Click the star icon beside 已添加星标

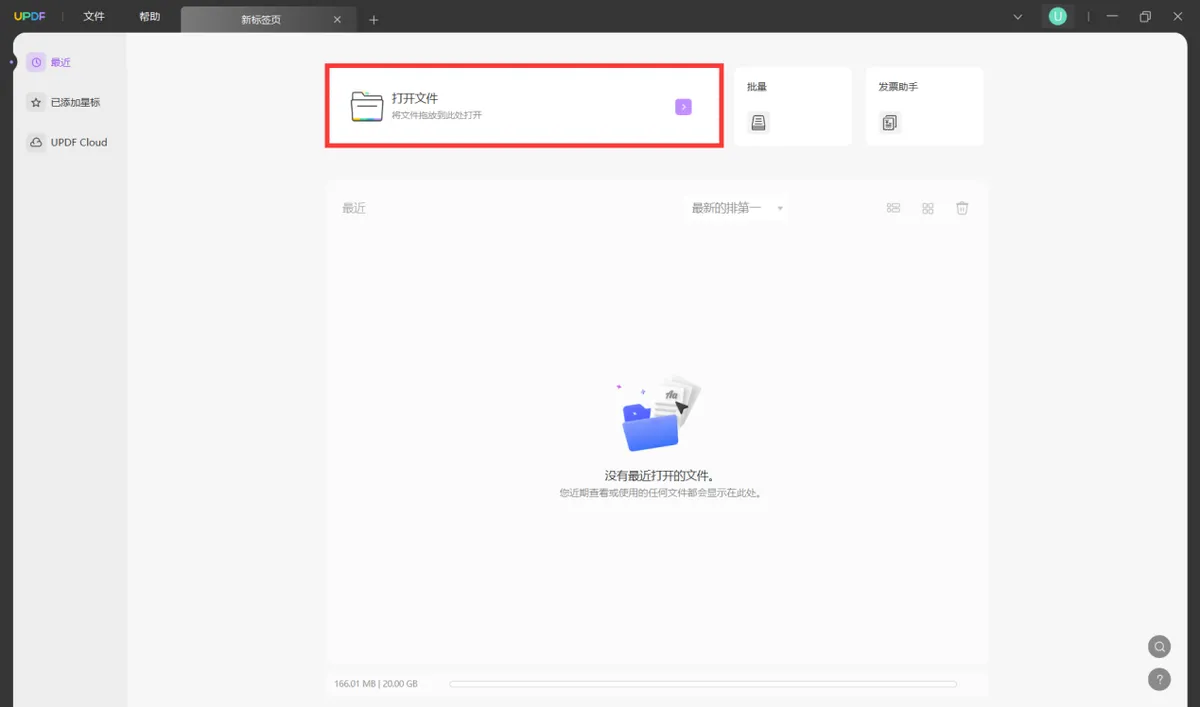(36, 102)
